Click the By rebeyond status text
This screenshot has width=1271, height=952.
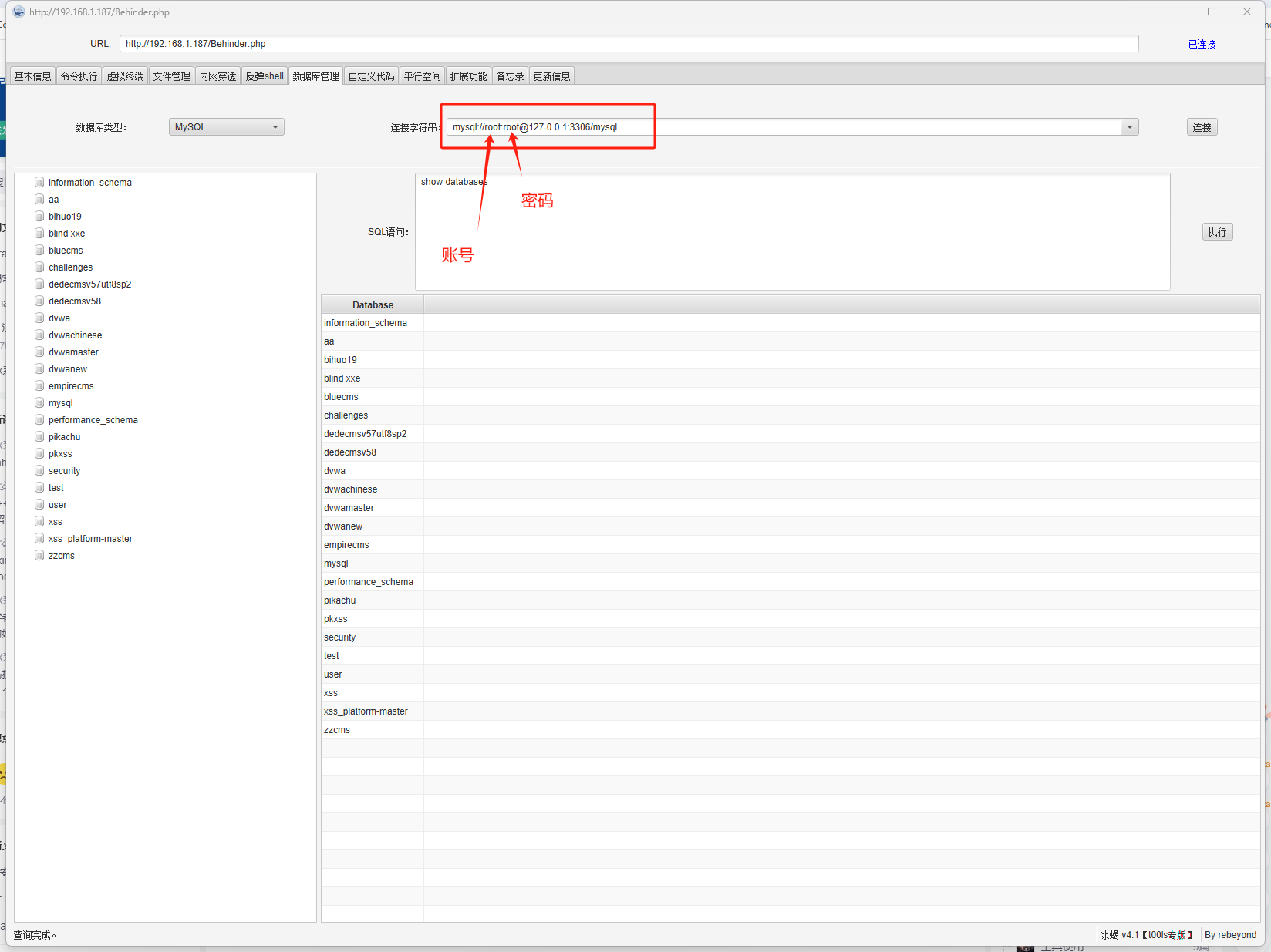coord(1230,935)
